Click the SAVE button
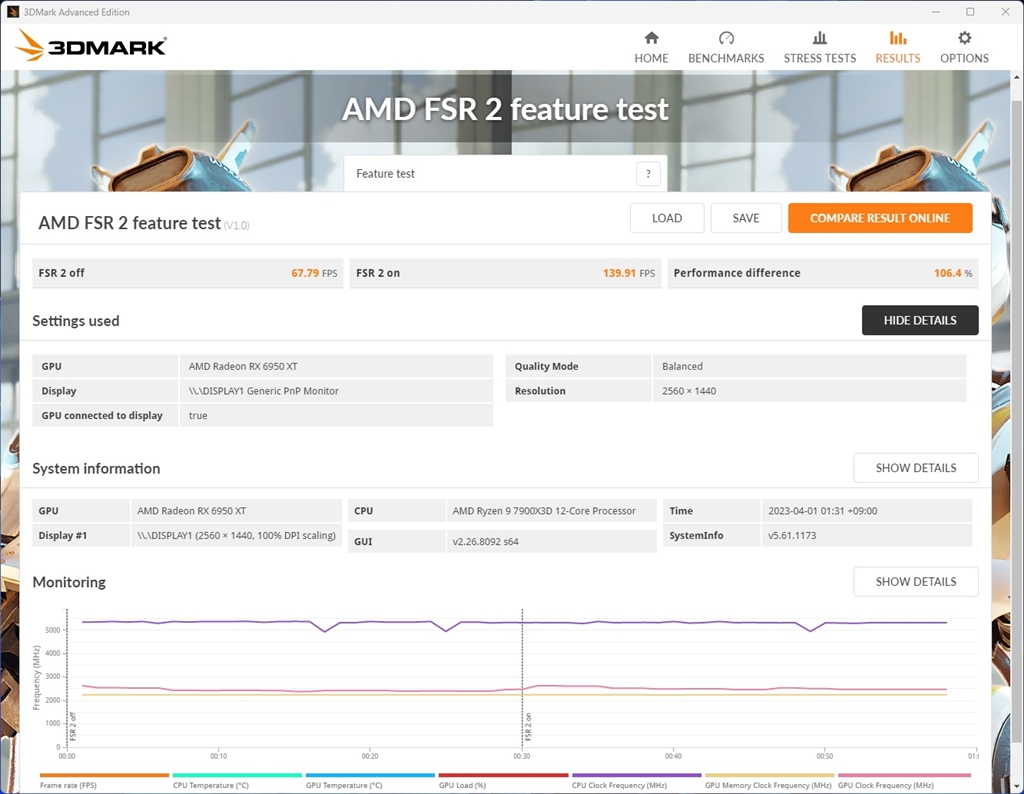The height and width of the screenshot is (794, 1024). [x=746, y=218]
